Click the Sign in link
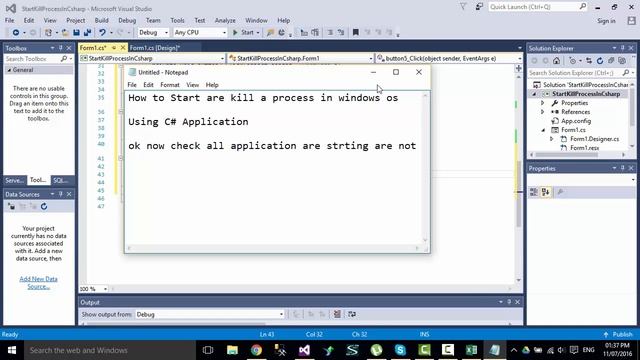Image resolution: width=640 pixels, height=360 pixels. tap(606, 21)
